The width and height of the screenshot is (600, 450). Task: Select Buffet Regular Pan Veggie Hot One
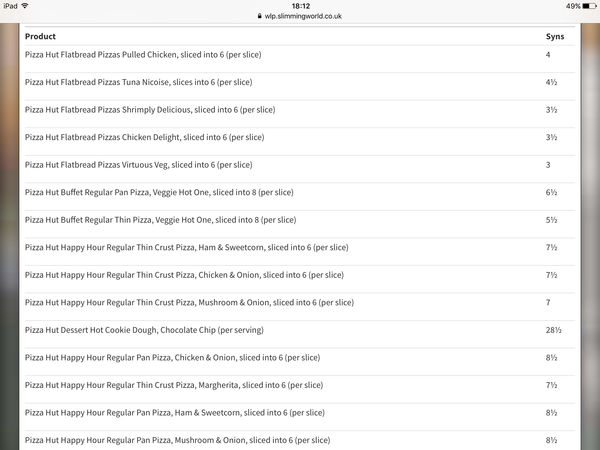[x=300, y=197]
